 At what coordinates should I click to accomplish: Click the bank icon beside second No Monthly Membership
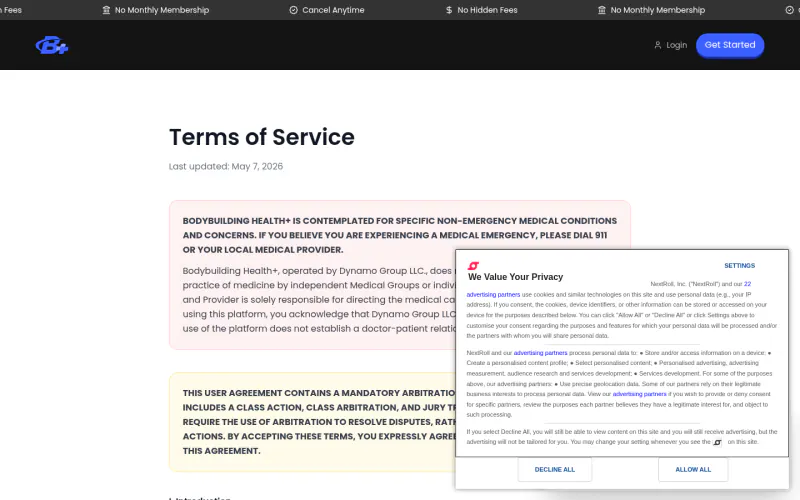click(x=602, y=10)
